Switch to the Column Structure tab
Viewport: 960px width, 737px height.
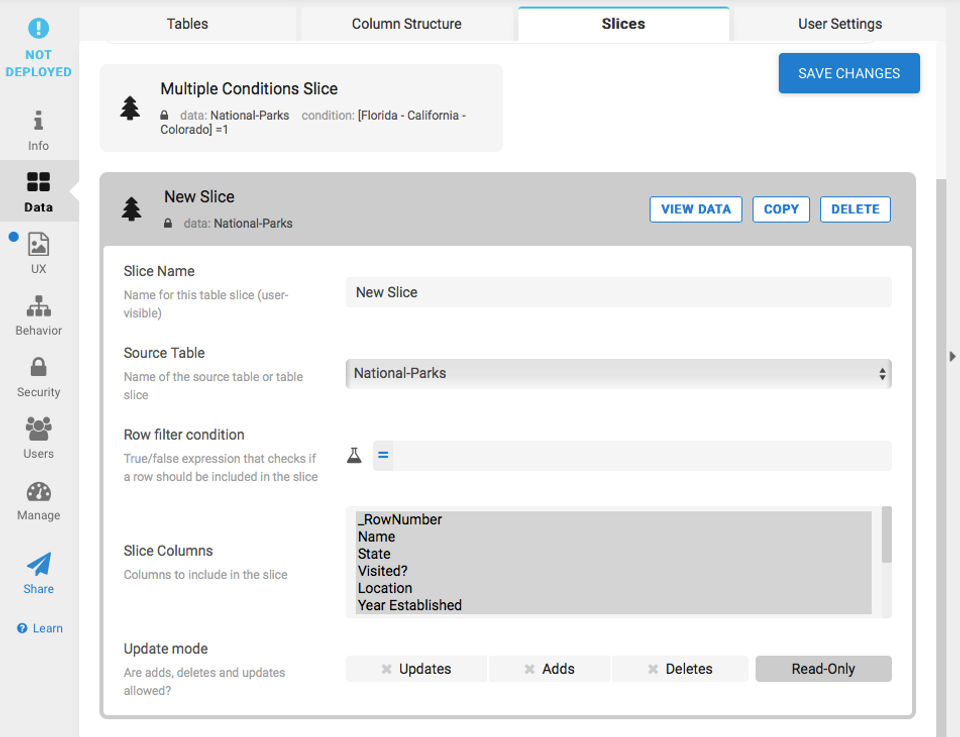coord(407,24)
